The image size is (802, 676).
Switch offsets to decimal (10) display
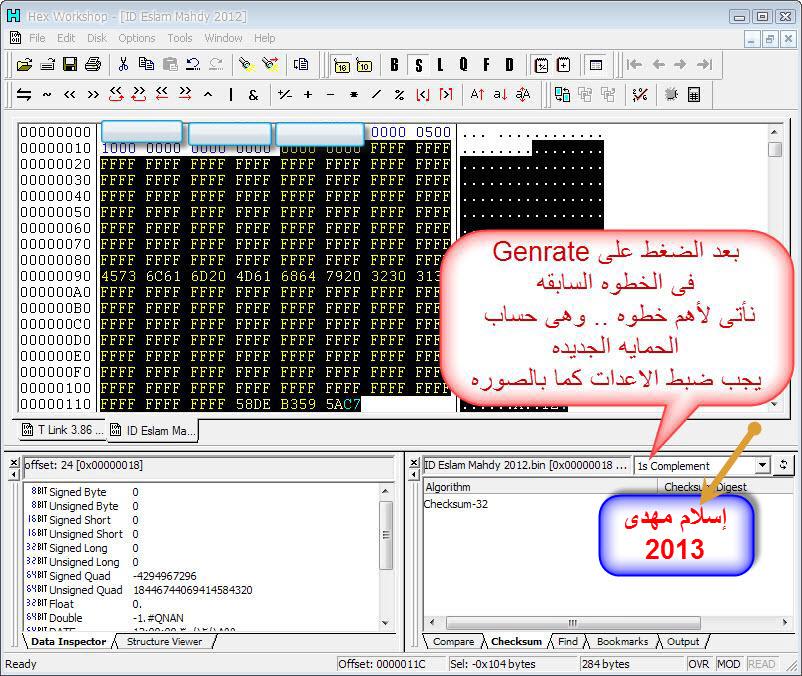coord(364,65)
